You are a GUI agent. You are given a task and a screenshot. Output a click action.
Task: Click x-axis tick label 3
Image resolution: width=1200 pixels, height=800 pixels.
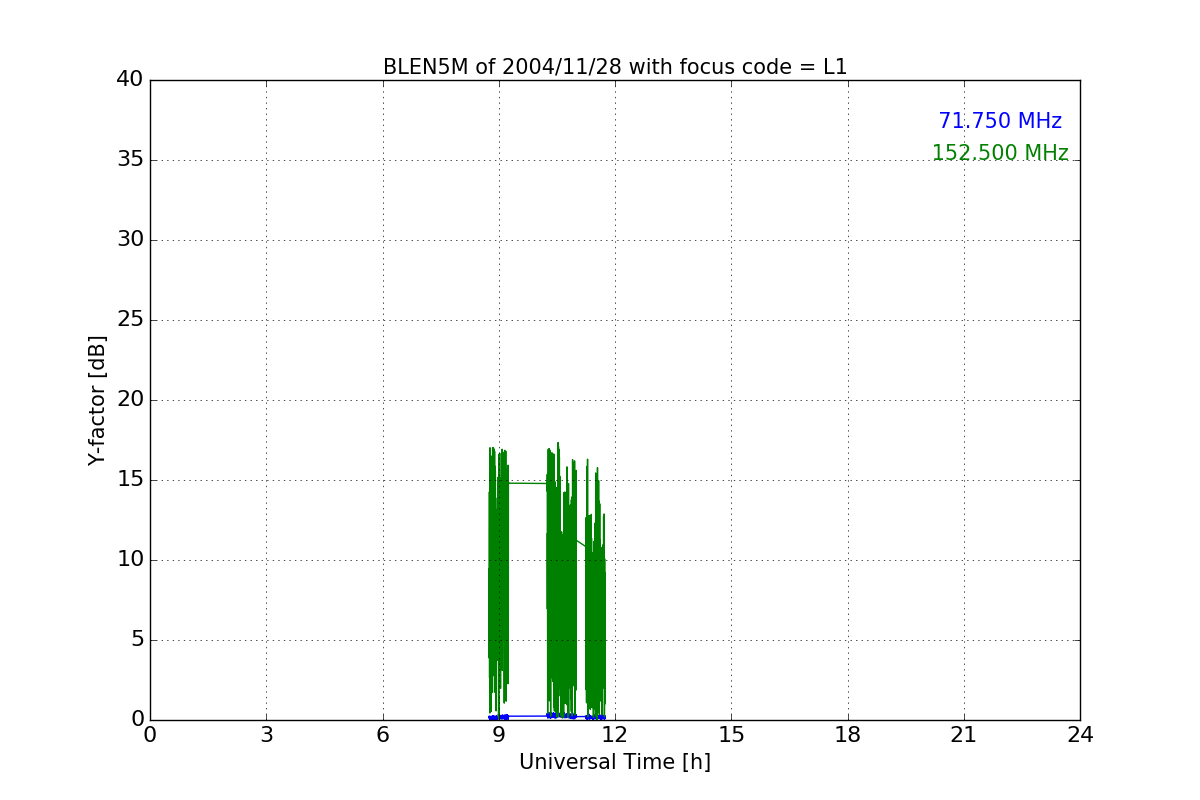point(266,735)
